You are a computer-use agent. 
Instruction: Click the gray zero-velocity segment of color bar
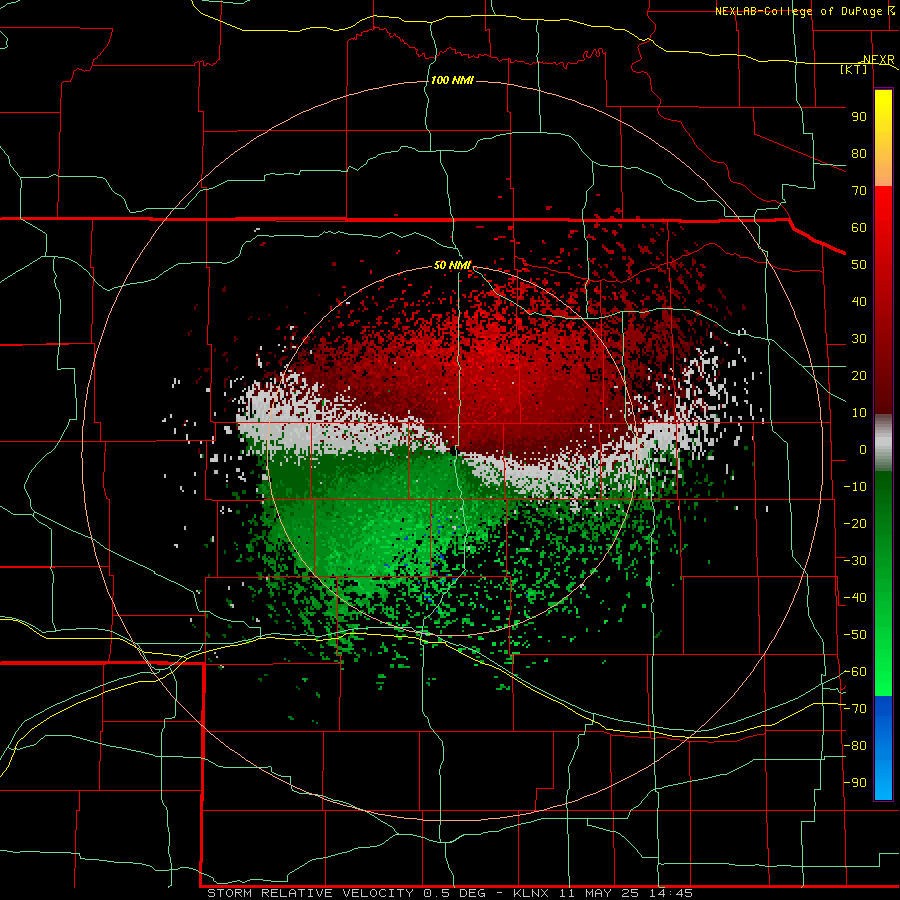coord(883,443)
